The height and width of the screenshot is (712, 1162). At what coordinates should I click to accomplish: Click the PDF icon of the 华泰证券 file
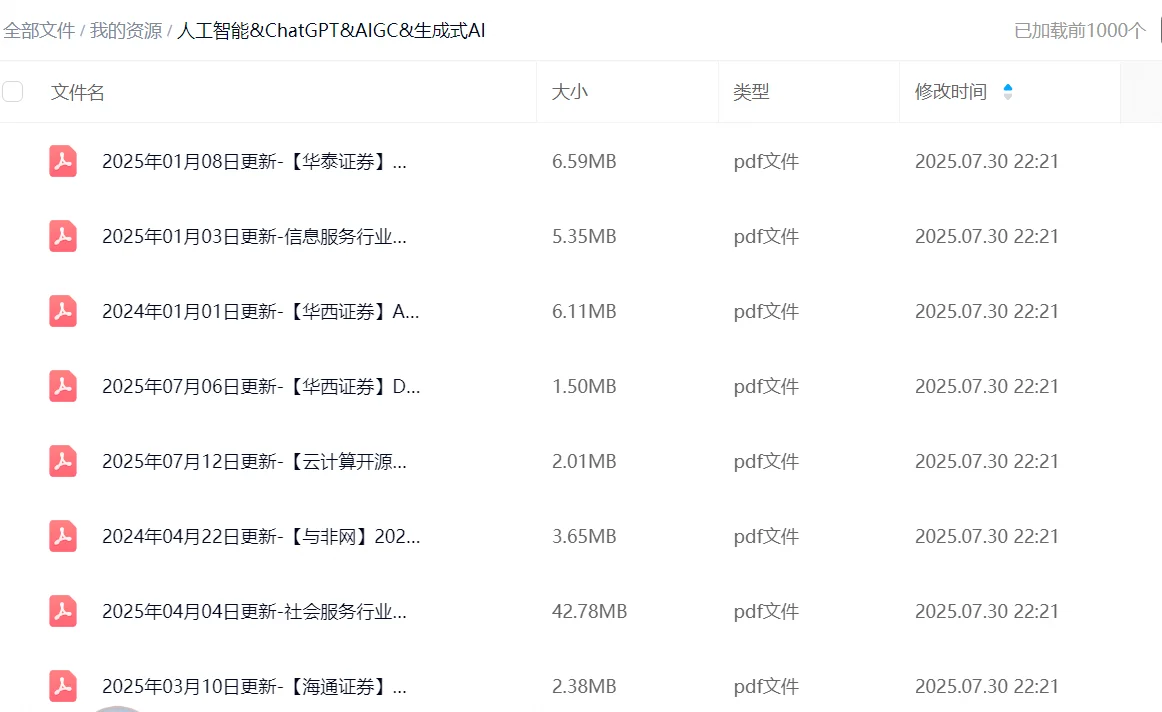pos(62,161)
